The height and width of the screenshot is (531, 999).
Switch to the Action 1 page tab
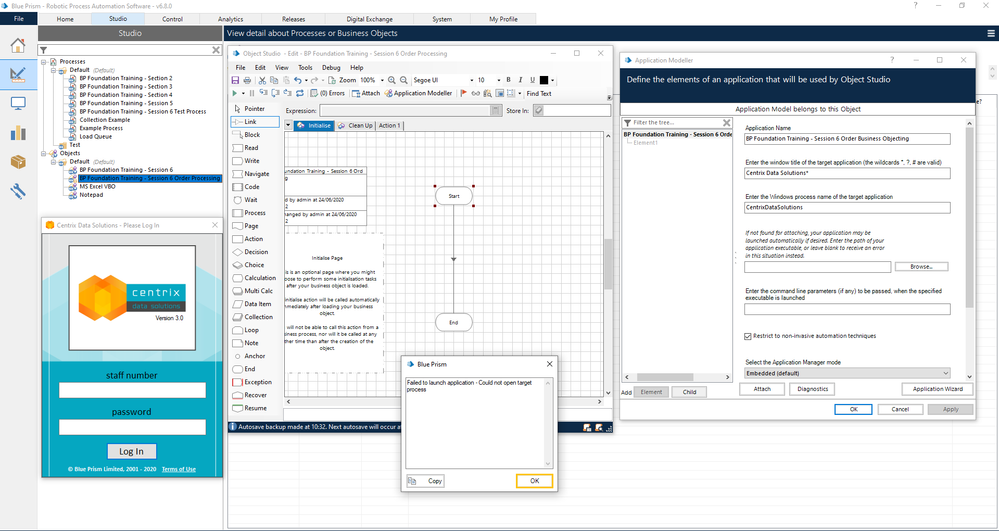coord(389,126)
